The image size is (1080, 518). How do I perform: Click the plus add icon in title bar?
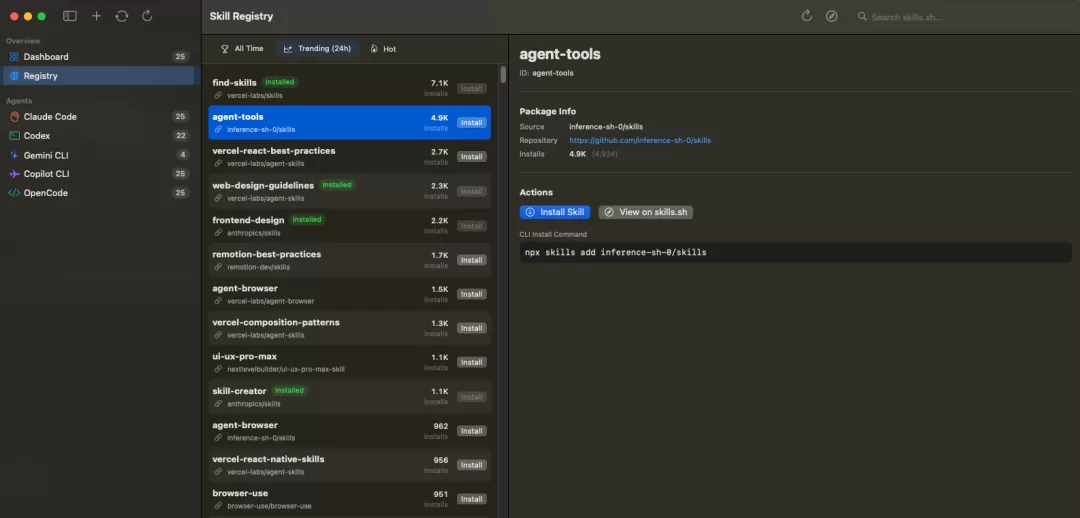[96, 16]
